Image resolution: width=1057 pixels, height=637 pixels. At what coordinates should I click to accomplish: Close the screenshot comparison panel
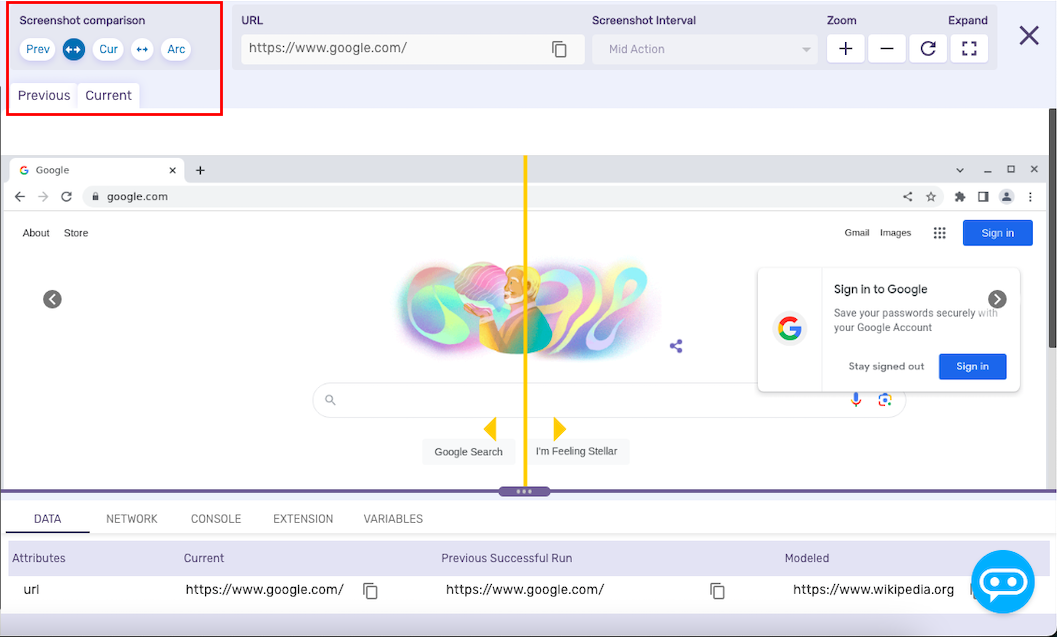pos(1029,36)
